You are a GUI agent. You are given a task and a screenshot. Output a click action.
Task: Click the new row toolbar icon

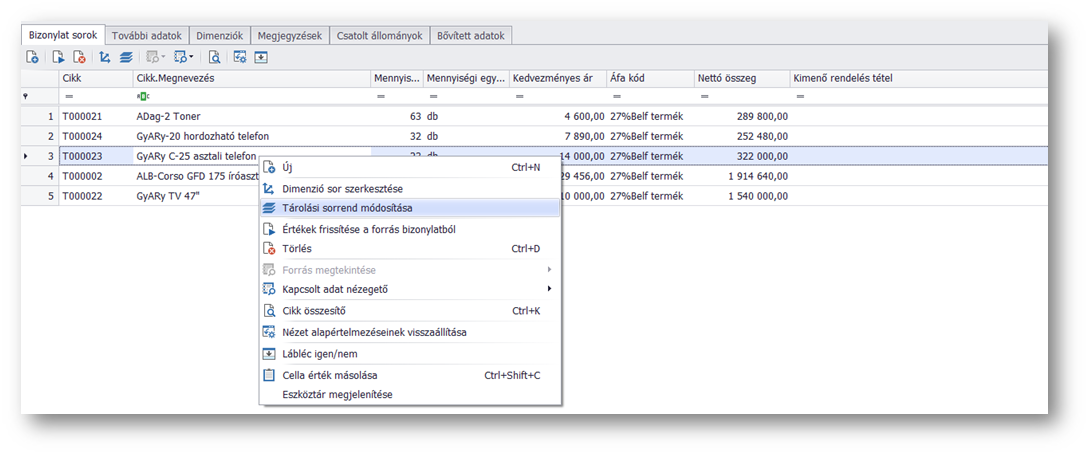pyautogui.click(x=32, y=58)
